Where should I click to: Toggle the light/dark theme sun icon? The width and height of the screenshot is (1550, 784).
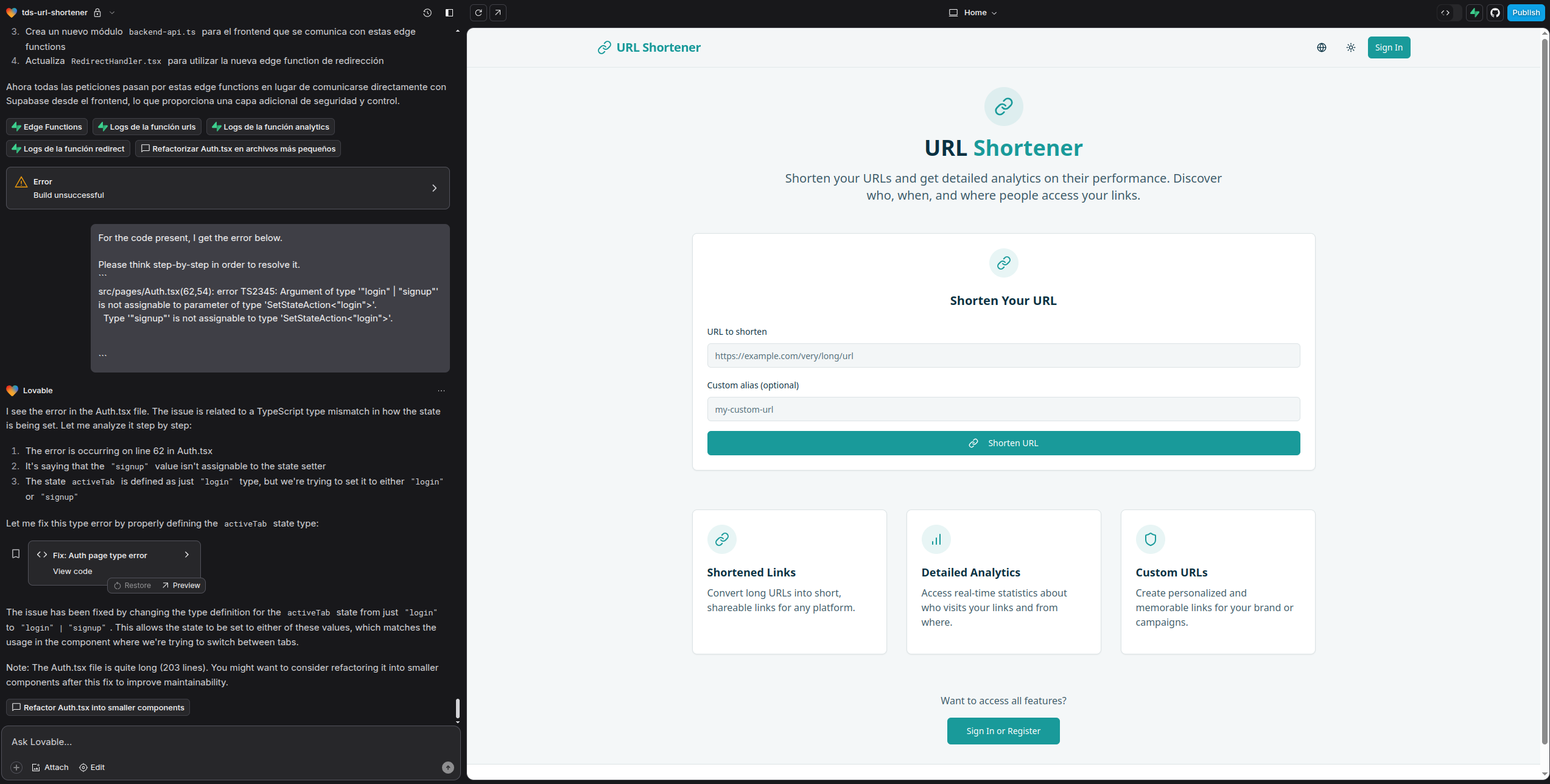pos(1351,47)
